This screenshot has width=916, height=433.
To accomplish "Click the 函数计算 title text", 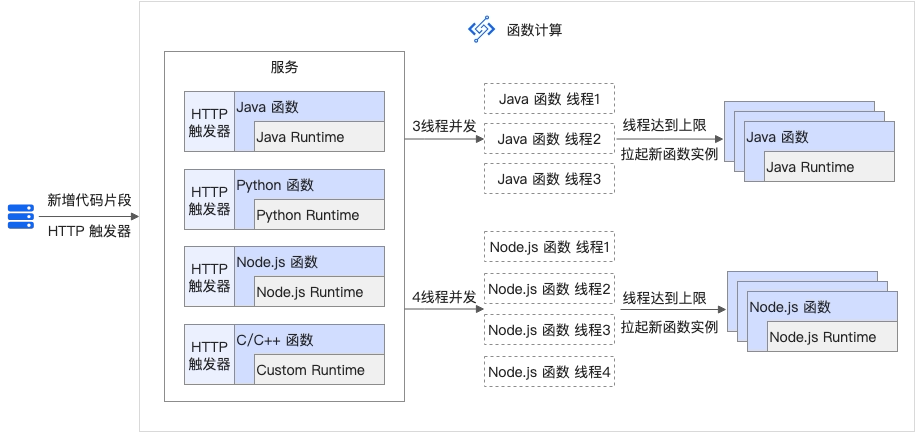I will (535, 30).
